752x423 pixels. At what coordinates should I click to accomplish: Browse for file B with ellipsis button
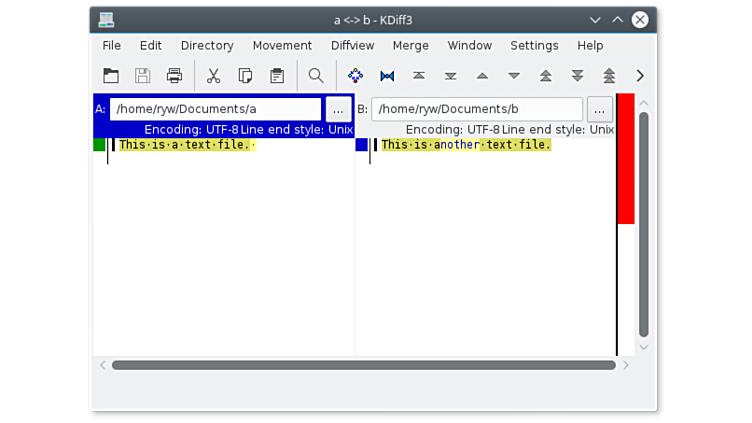[x=599, y=109]
